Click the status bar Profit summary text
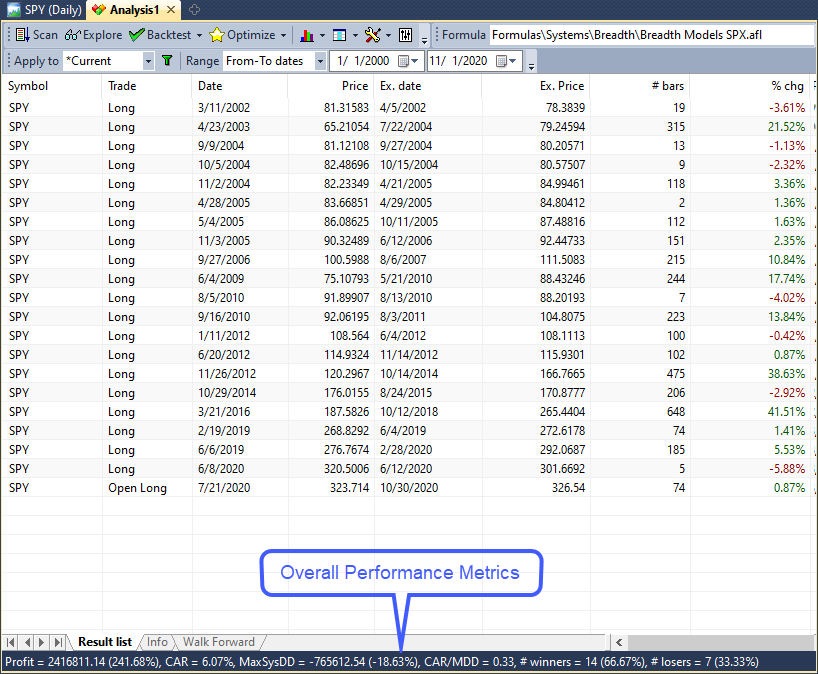Image resolution: width=818 pixels, height=674 pixels. (82, 662)
